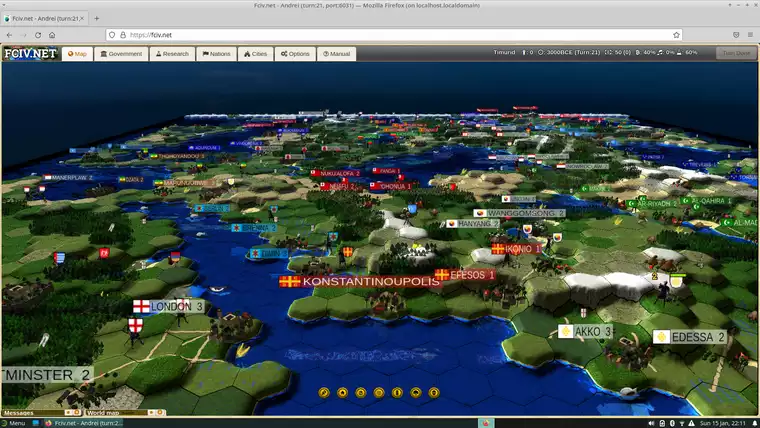This screenshot has width=760, height=428.
Task: Open a new Firefox tab
Action: click(x=96, y=18)
